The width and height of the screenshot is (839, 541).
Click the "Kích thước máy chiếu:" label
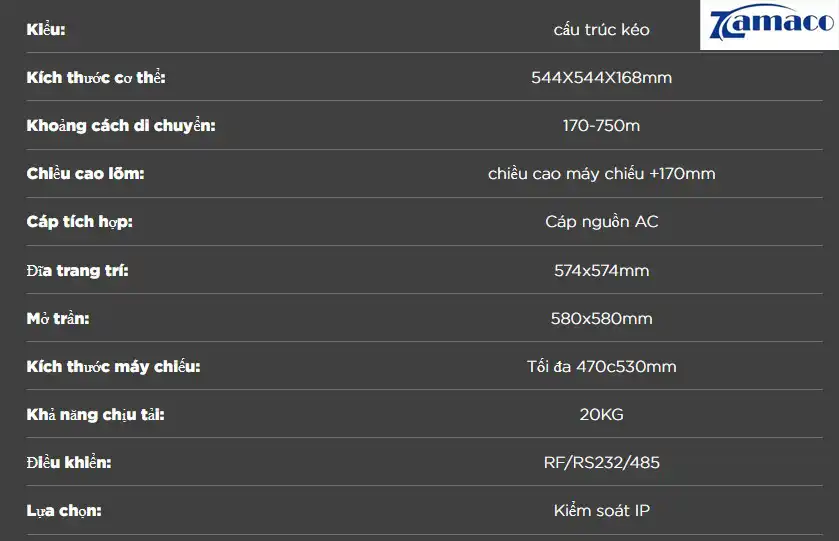pyautogui.click(x=114, y=367)
